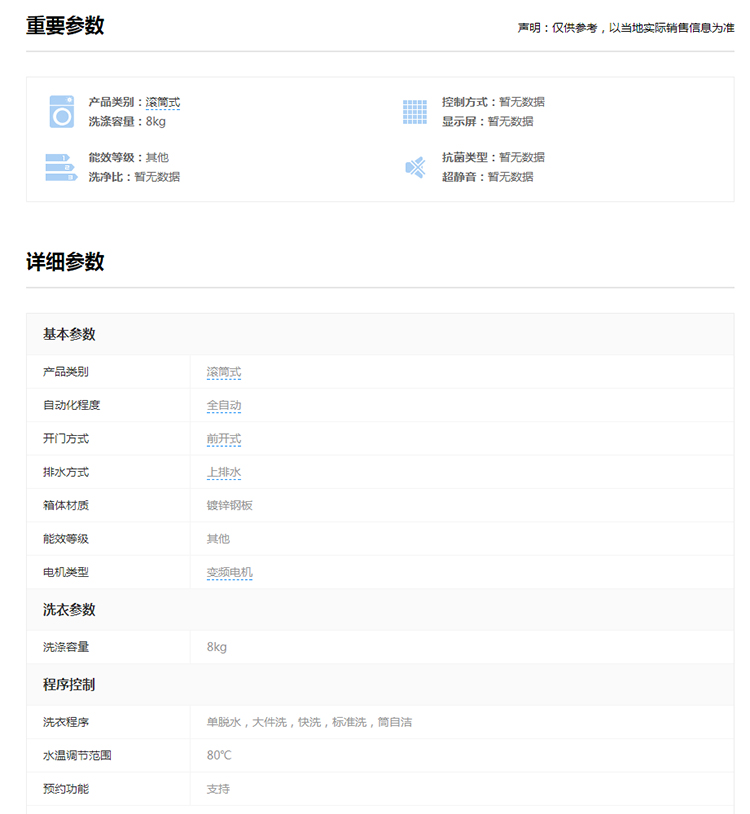Click the 镀锌钢板 cabinet material value
Viewport: 750px width, 814px height.
coord(230,505)
